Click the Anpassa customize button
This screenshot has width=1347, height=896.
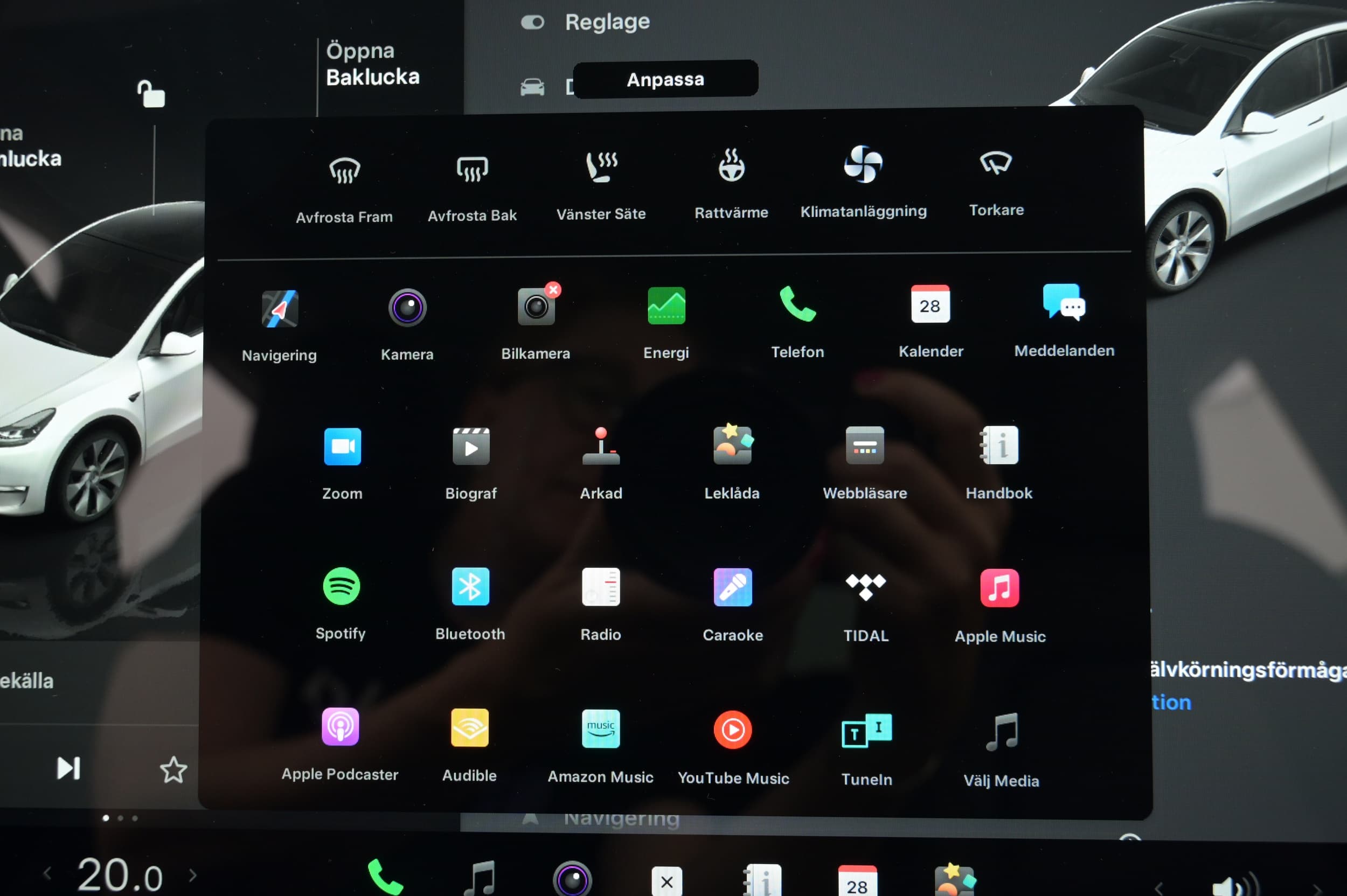click(x=665, y=79)
